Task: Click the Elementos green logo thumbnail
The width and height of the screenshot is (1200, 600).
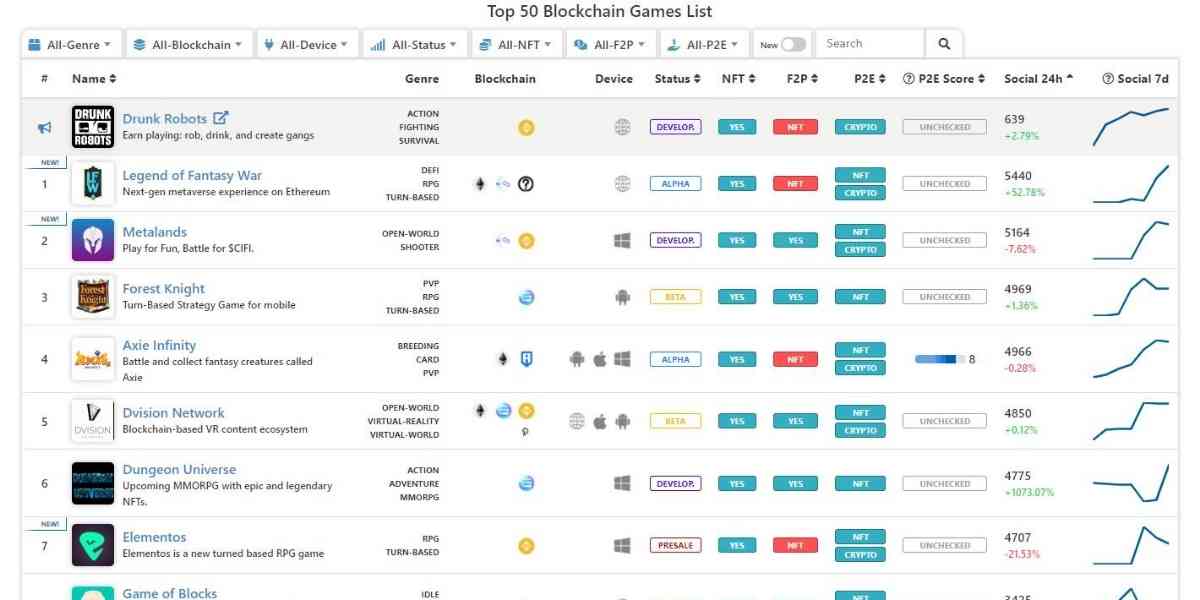Action: (x=93, y=546)
